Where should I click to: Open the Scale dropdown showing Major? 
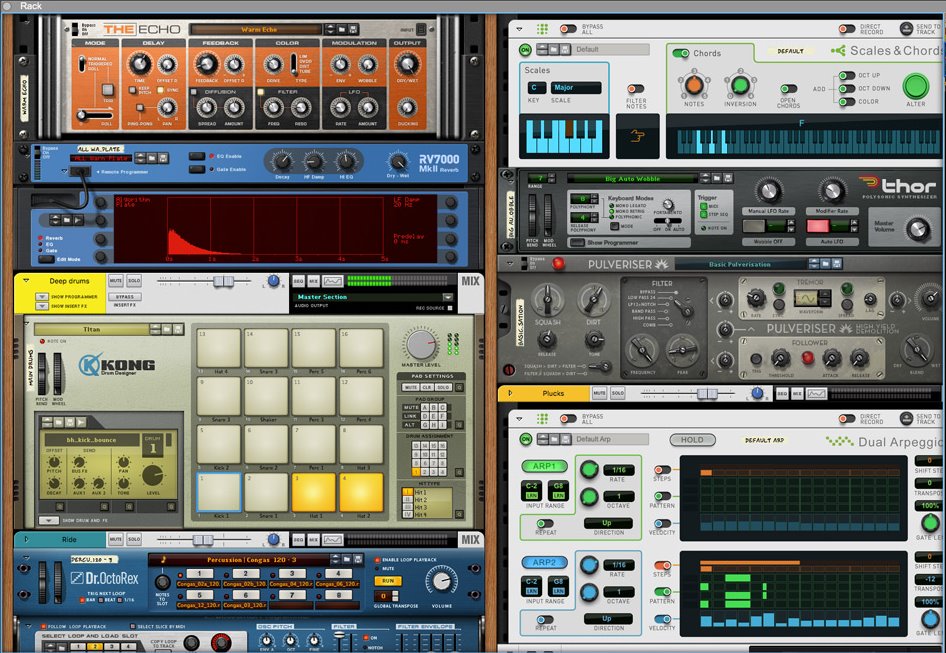(x=576, y=88)
